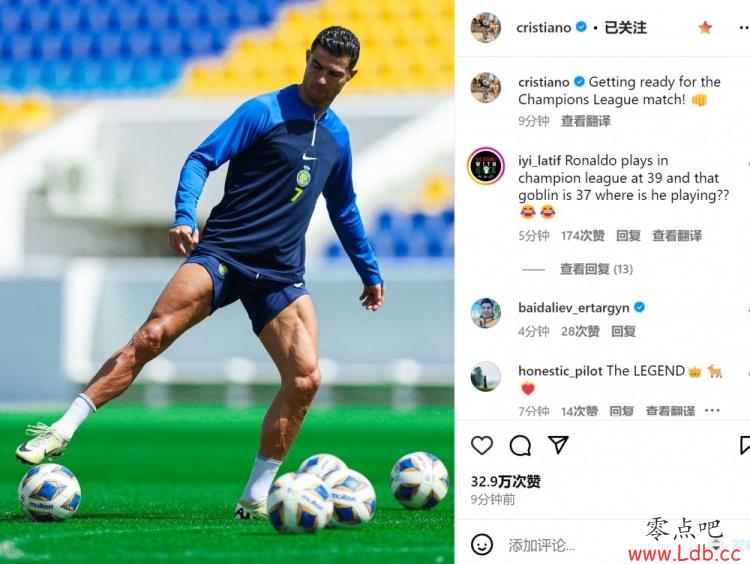750x564 pixels.
Task: View 174次赞 likes on iyi_latif's comment
Action: tap(583, 236)
